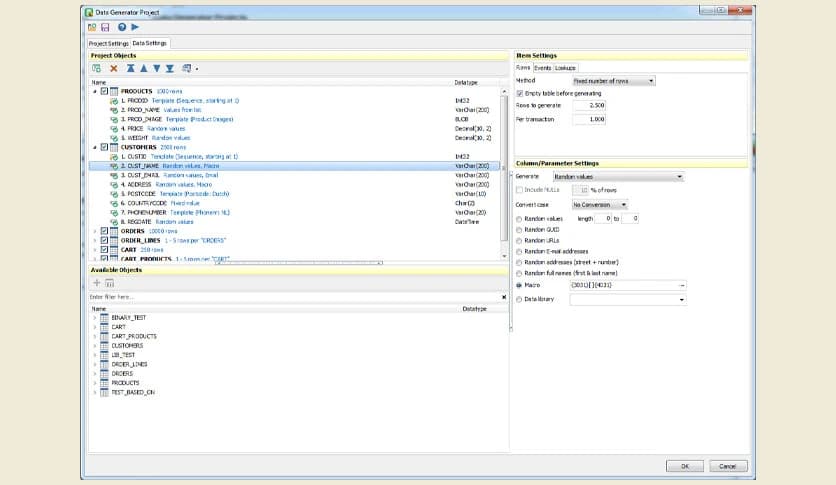Open options icon with dropdown in Project Objects toolbar
Viewport: 836px width, 485px height.
pyautogui.click(x=189, y=68)
